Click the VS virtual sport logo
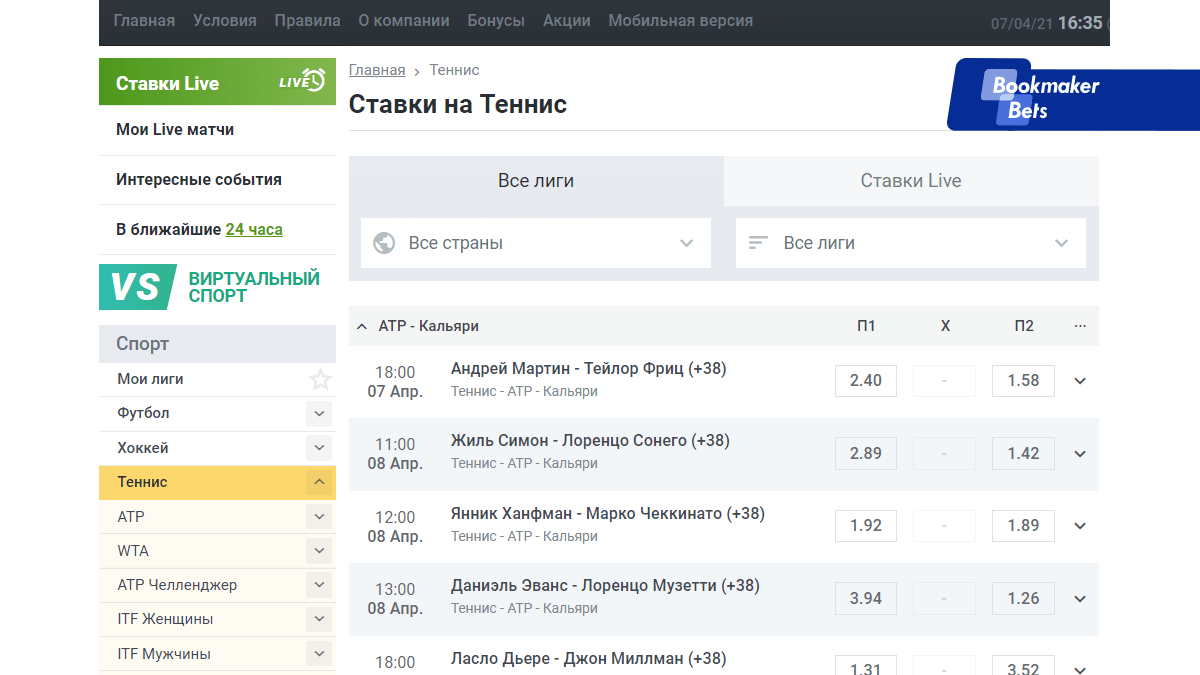The width and height of the screenshot is (1200, 675). coord(137,287)
